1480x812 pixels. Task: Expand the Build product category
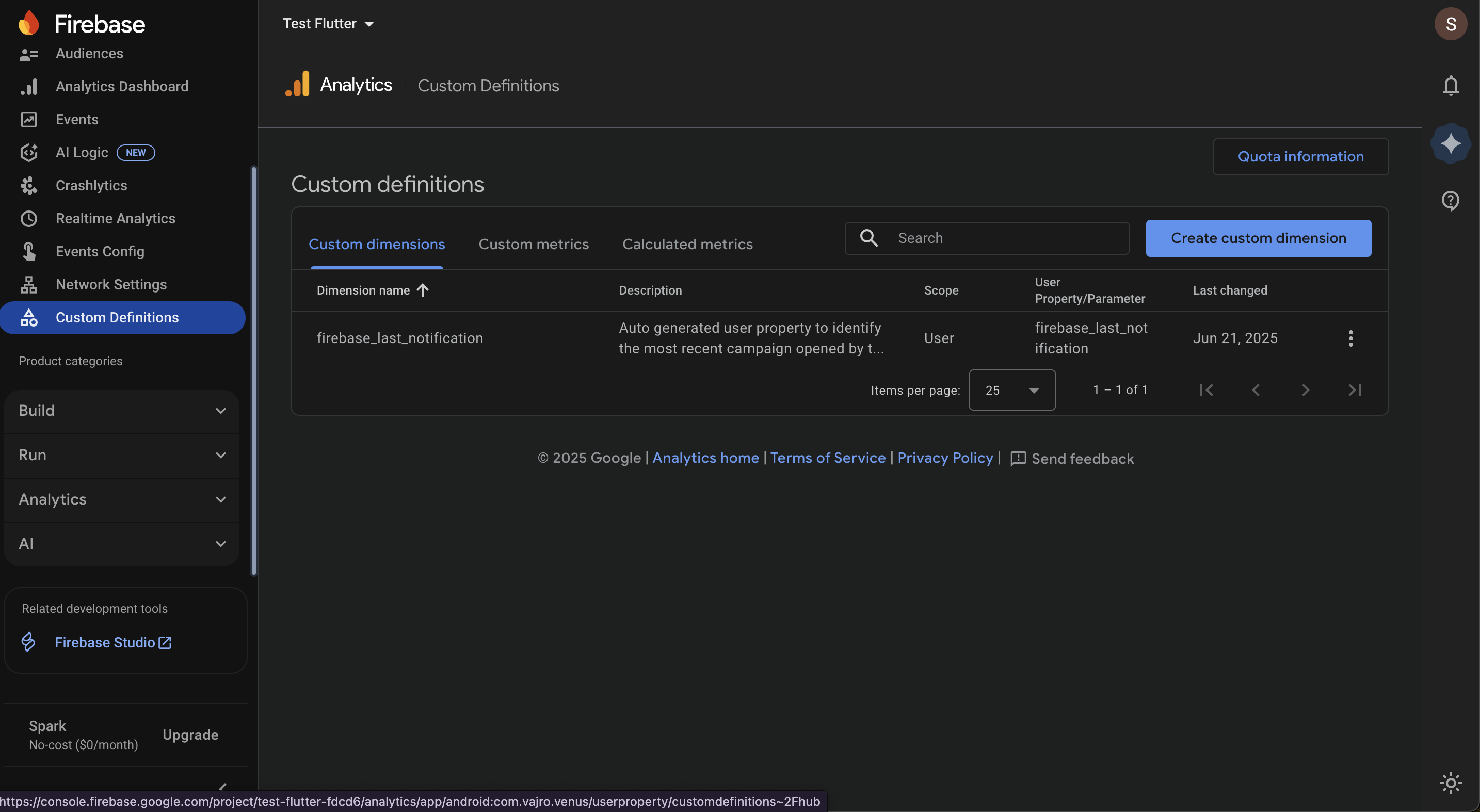[121, 411]
